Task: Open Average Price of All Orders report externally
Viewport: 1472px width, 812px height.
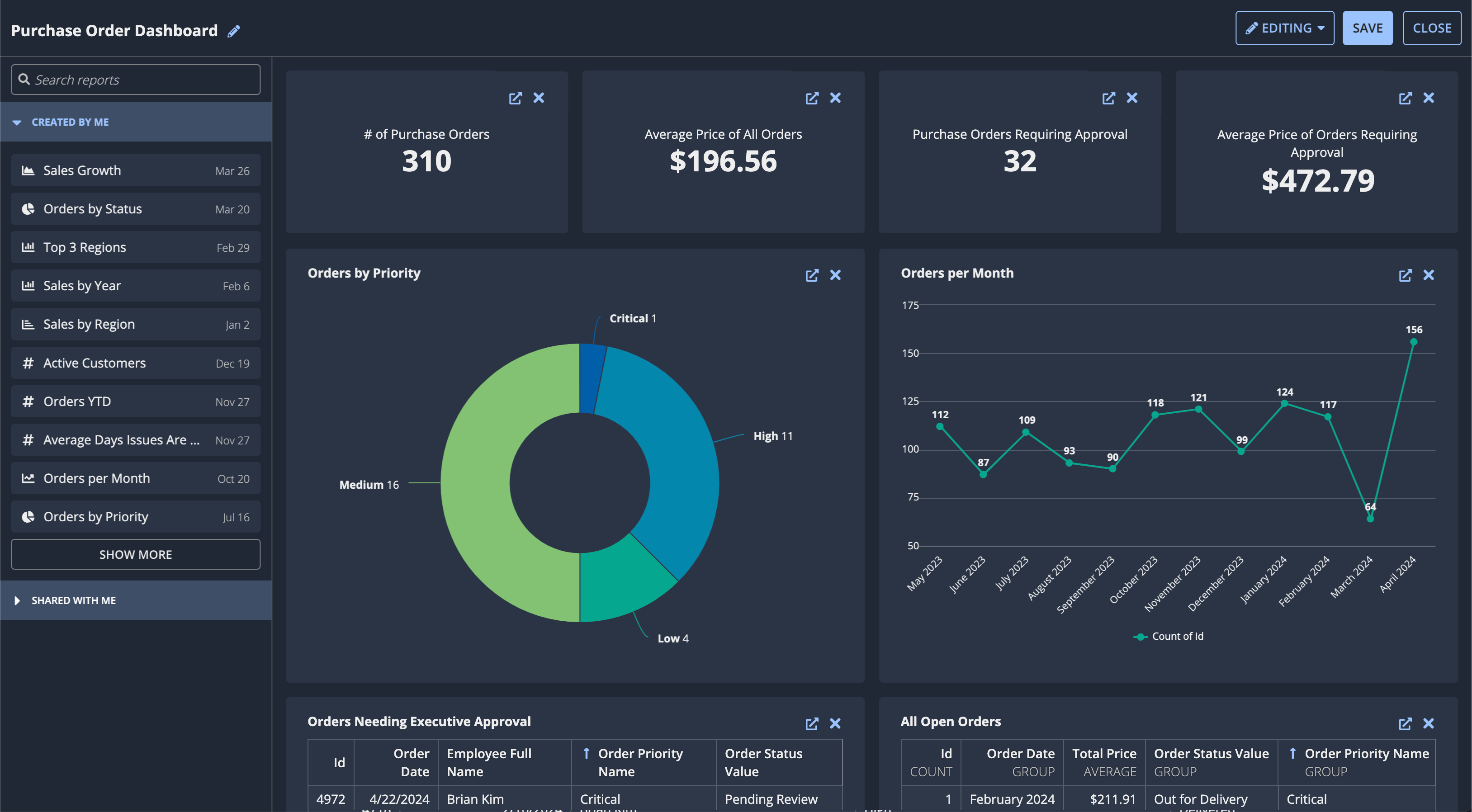Action: pyautogui.click(x=811, y=98)
